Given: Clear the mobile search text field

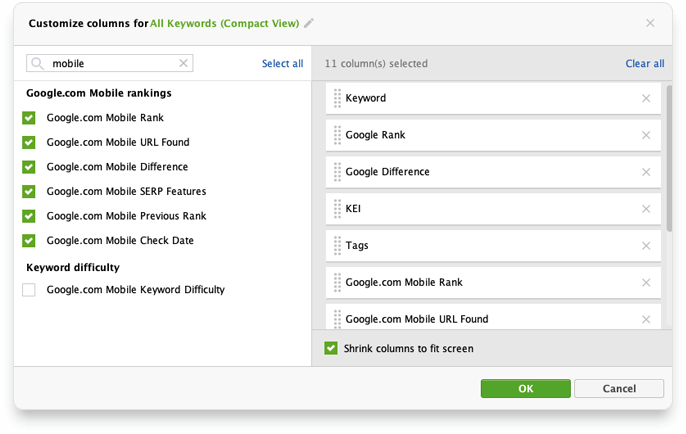Looking at the screenshot, I should (183, 63).
